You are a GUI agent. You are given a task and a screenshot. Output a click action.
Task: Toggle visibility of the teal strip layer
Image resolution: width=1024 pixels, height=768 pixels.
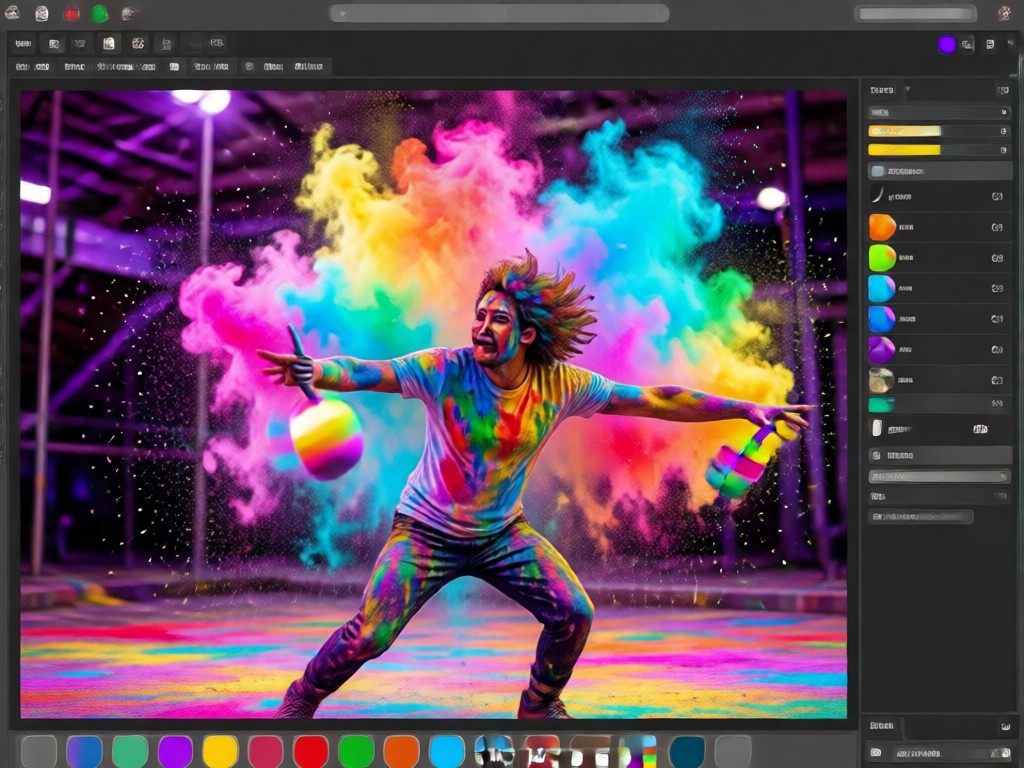point(997,404)
